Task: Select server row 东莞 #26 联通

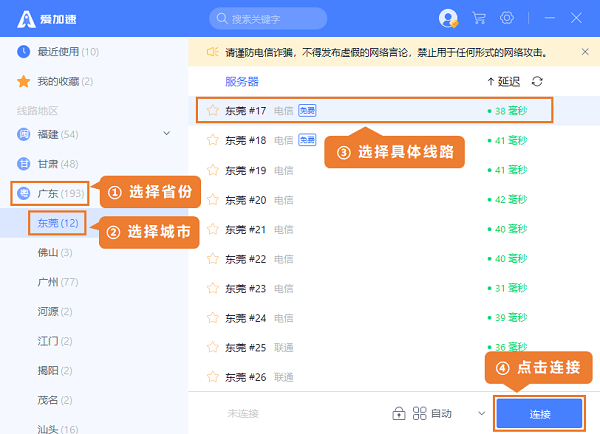Action: (x=394, y=377)
